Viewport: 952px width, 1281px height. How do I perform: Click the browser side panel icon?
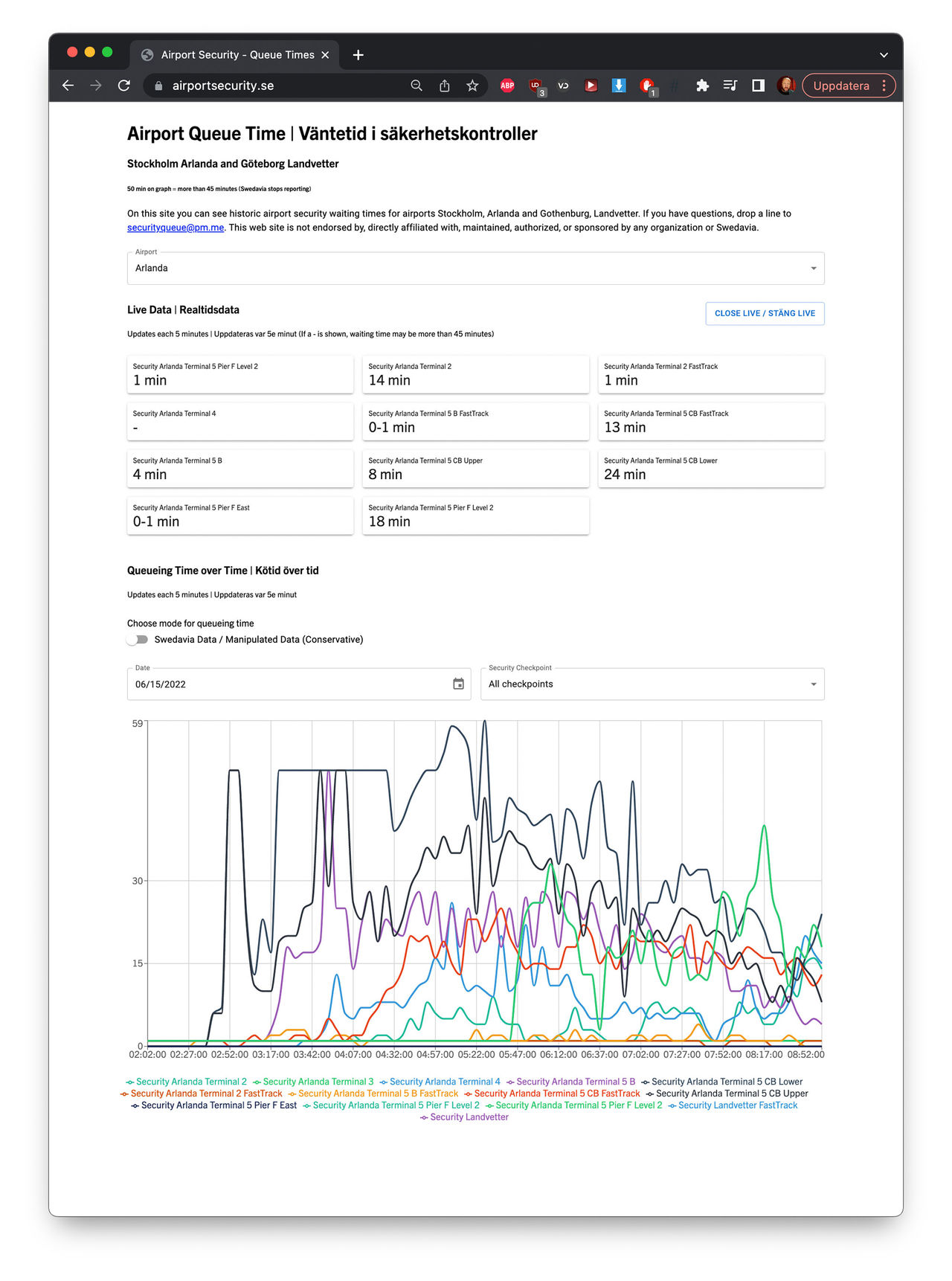758,86
